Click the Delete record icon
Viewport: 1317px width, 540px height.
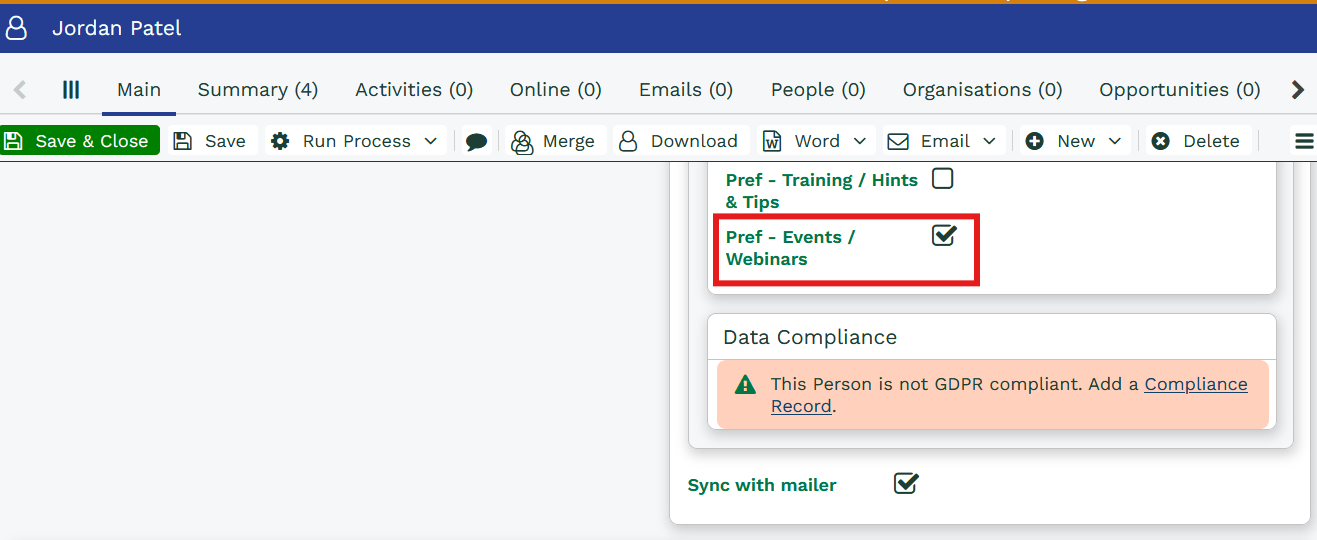[x=1160, y=141]
